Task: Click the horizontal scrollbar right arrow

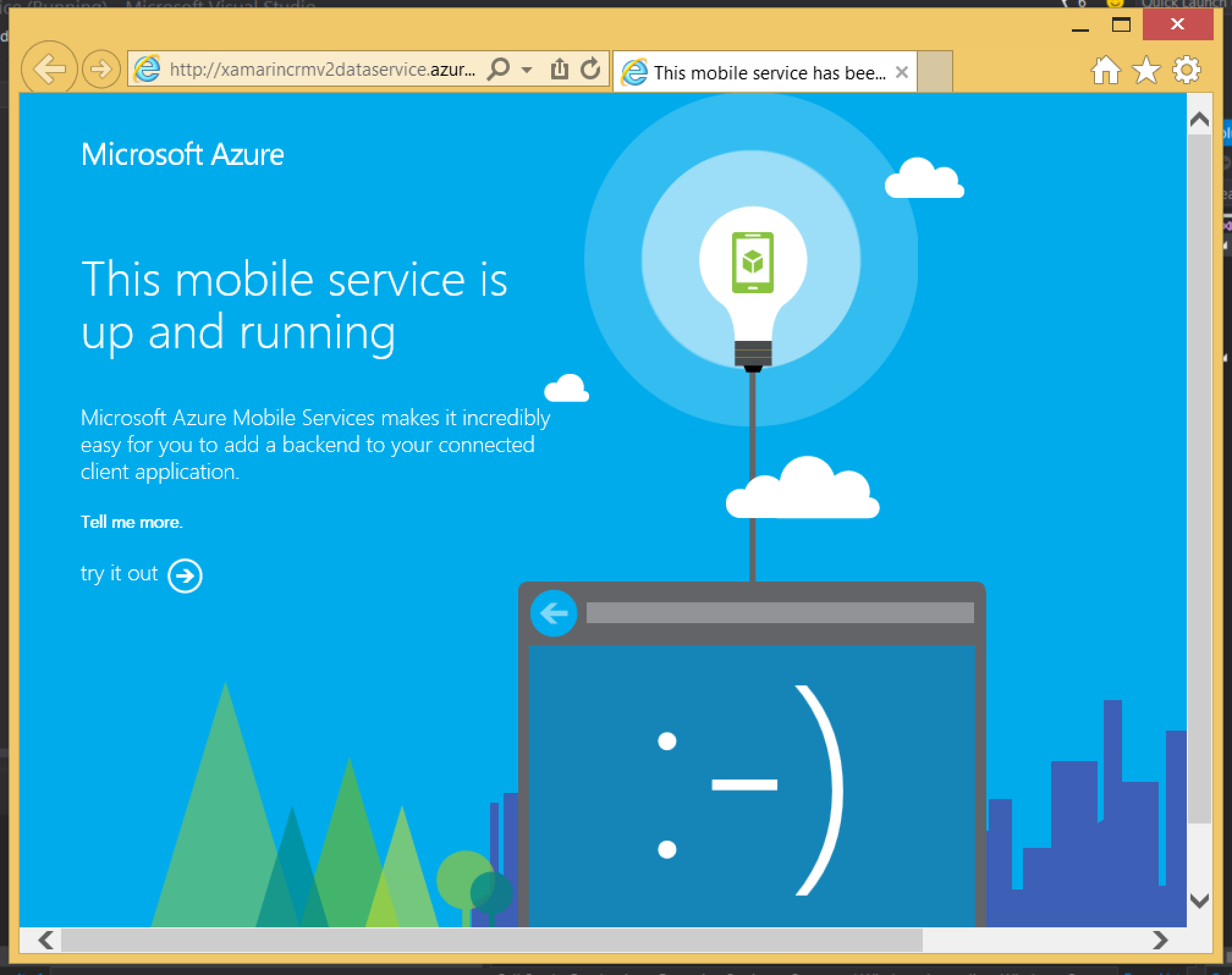Action: pyautogui.click(x=1160, y=940)
